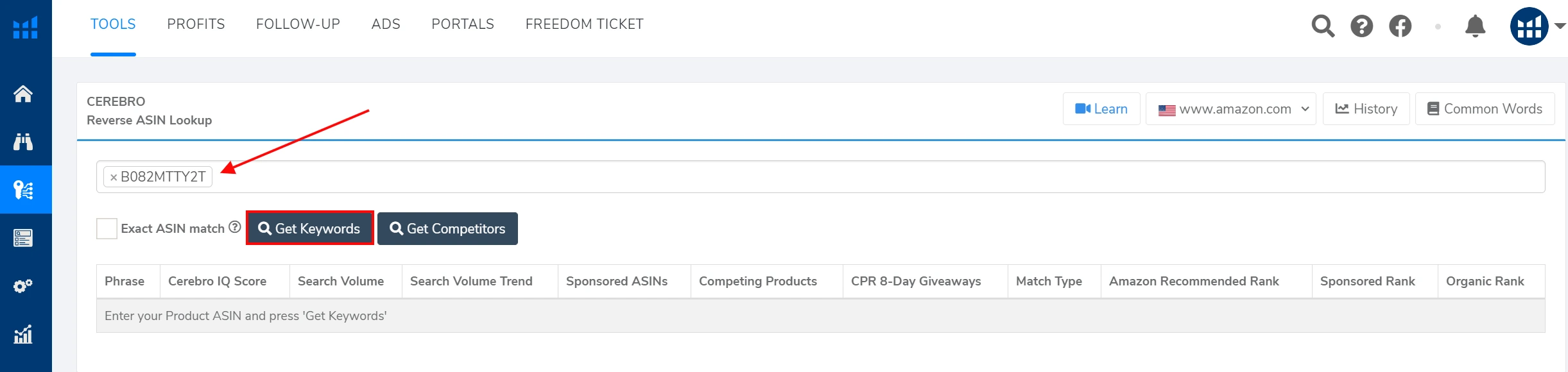Open the help question mark icon
This screenshot has width=1568, height=372.
click(x=1361, y=26)
